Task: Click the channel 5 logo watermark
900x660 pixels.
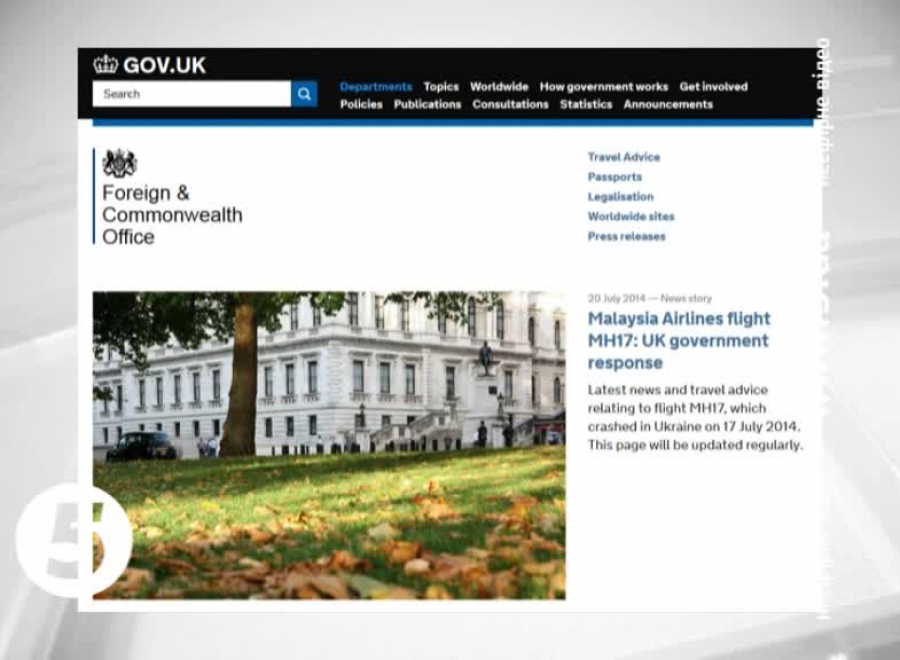Action: click(x=74, y=543)
